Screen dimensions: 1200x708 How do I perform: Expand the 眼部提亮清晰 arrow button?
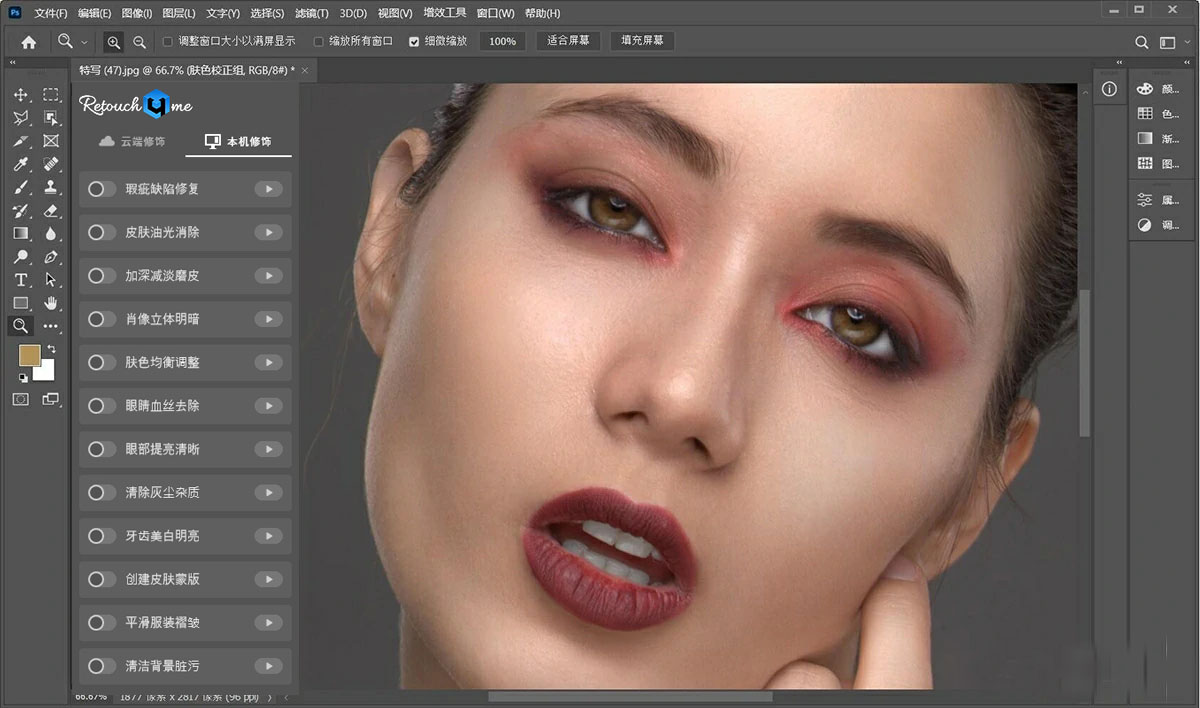click(267, 449)
